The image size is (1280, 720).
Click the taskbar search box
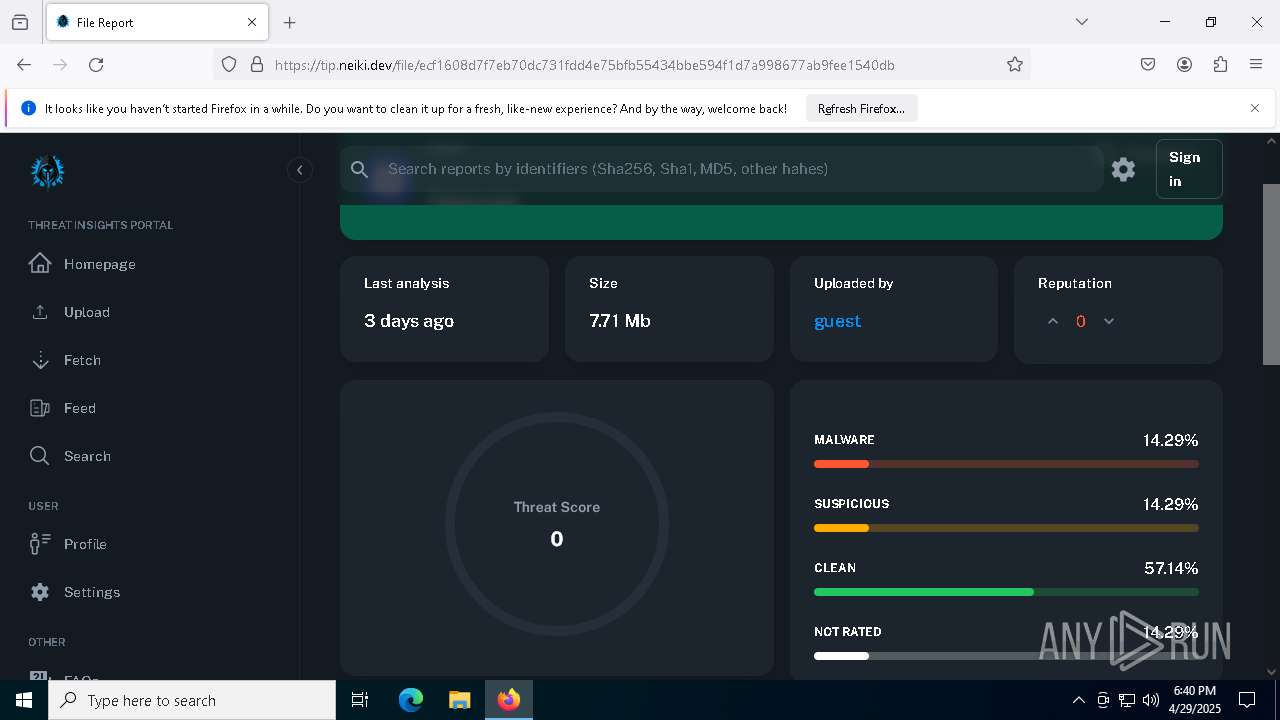(192, 700)
